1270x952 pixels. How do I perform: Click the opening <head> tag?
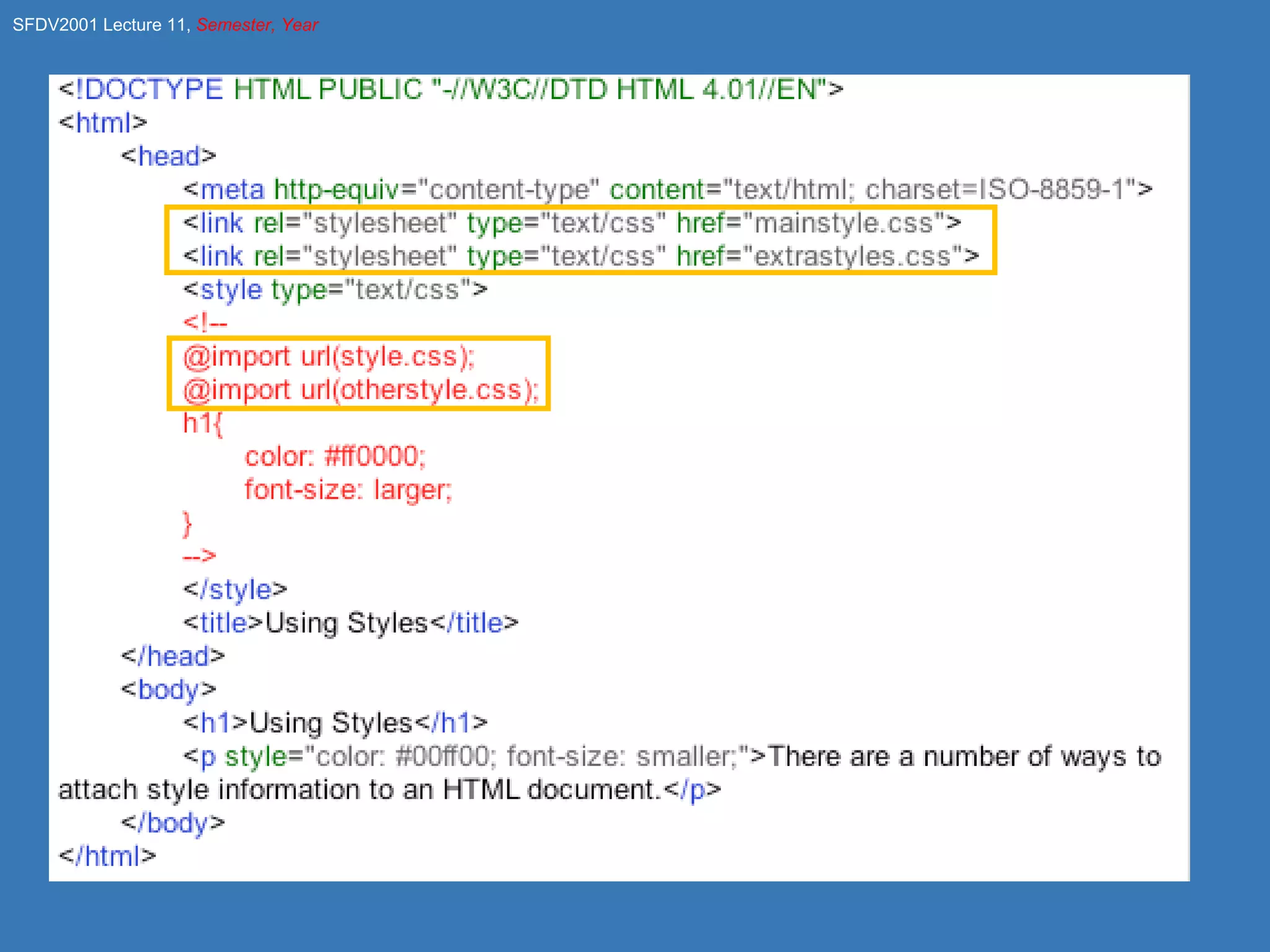168,156
